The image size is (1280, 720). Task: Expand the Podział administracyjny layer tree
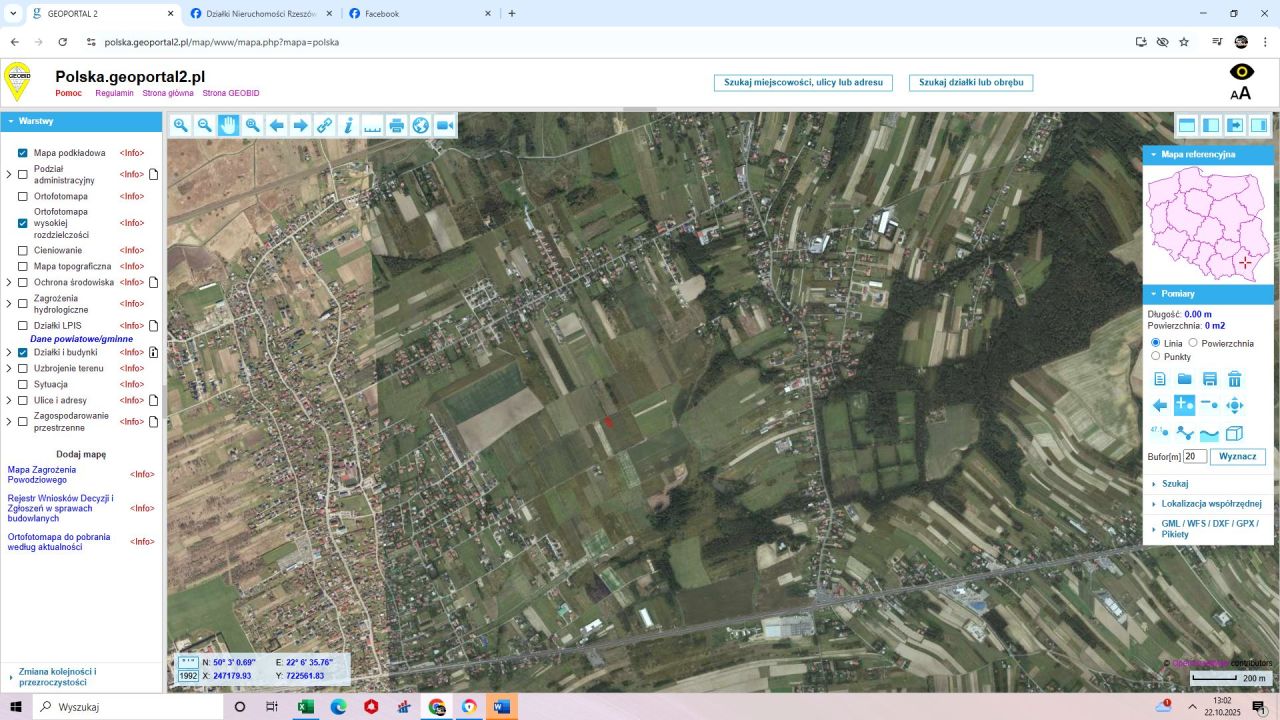[8, 173]
